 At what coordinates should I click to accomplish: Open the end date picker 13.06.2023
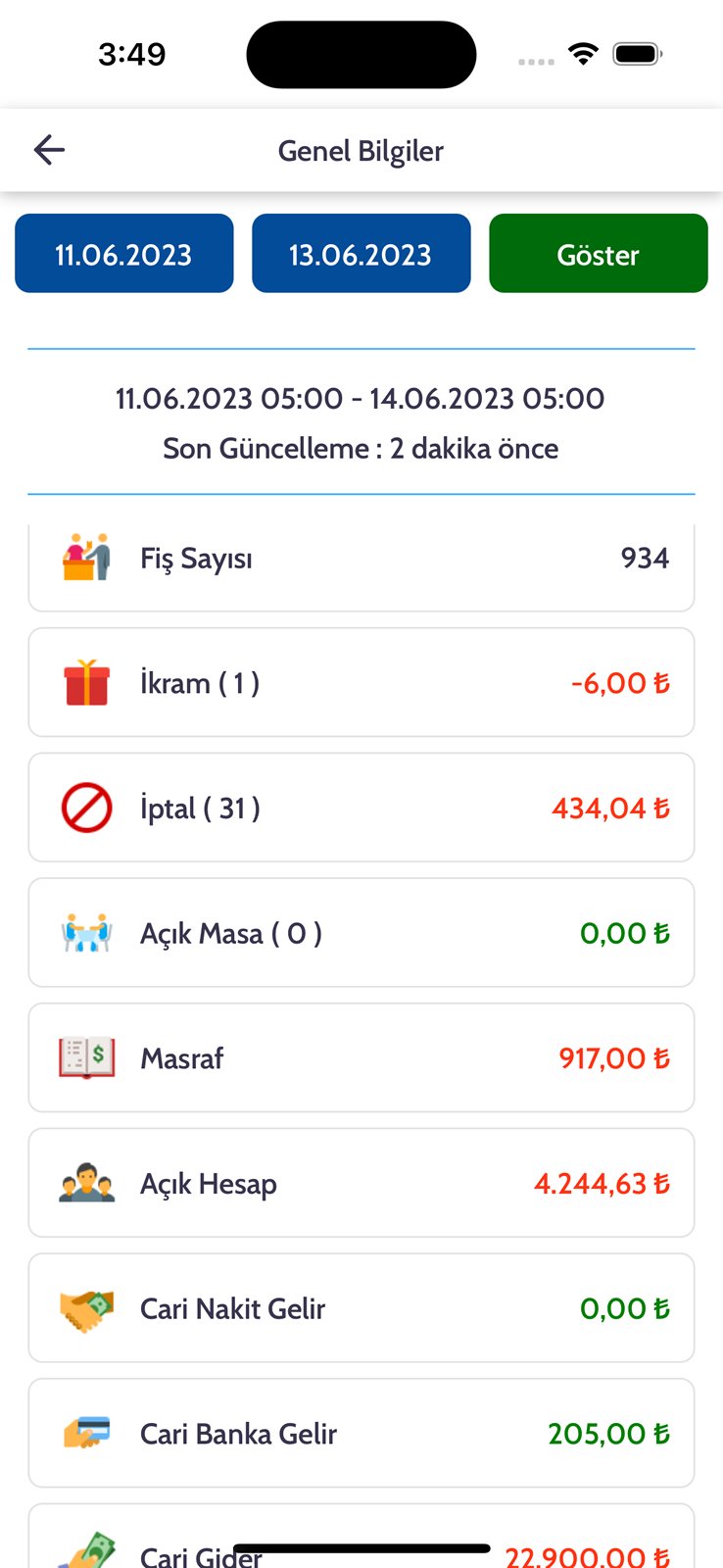[361, 254]
